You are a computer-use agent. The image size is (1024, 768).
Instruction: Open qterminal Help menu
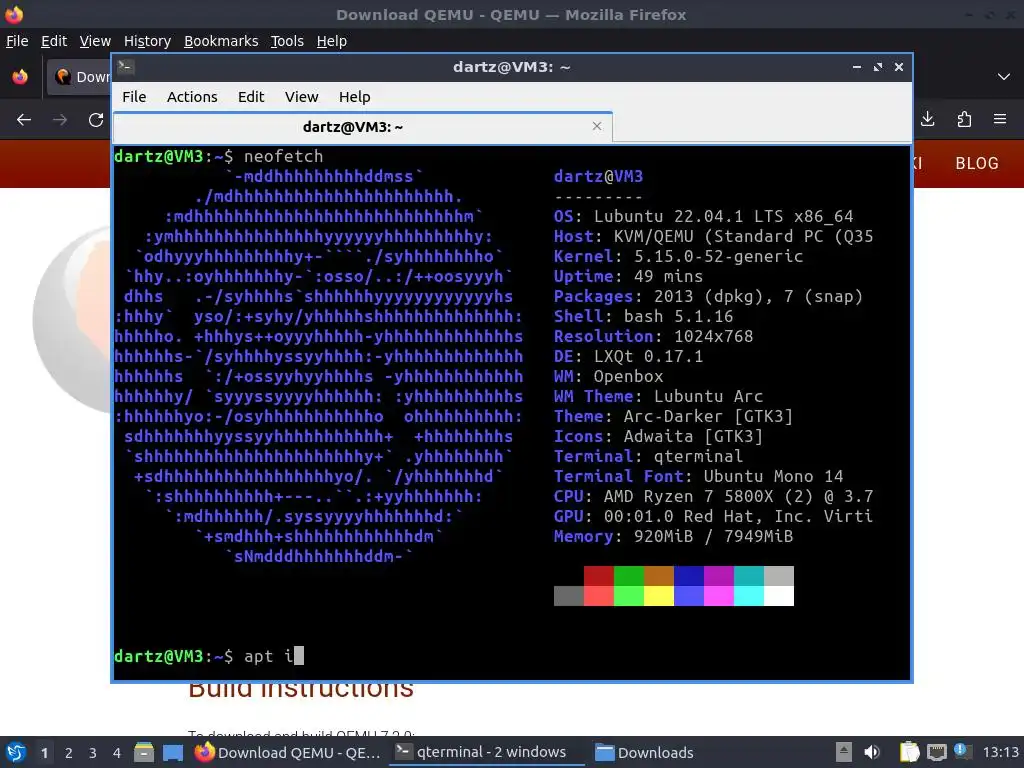pyautogui.click(x=355, y=97)
